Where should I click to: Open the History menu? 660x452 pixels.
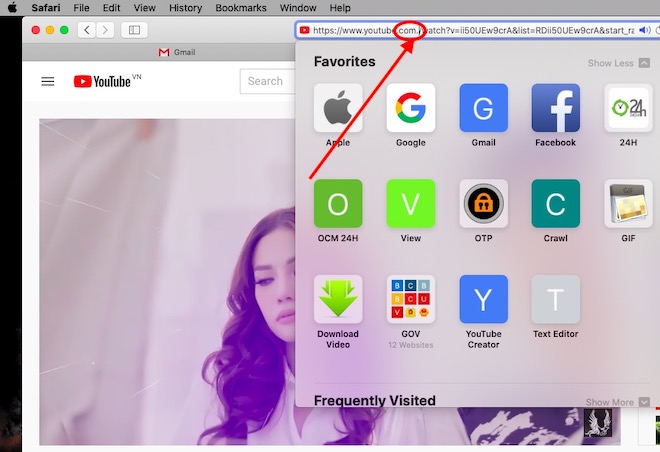click(185, 8)
